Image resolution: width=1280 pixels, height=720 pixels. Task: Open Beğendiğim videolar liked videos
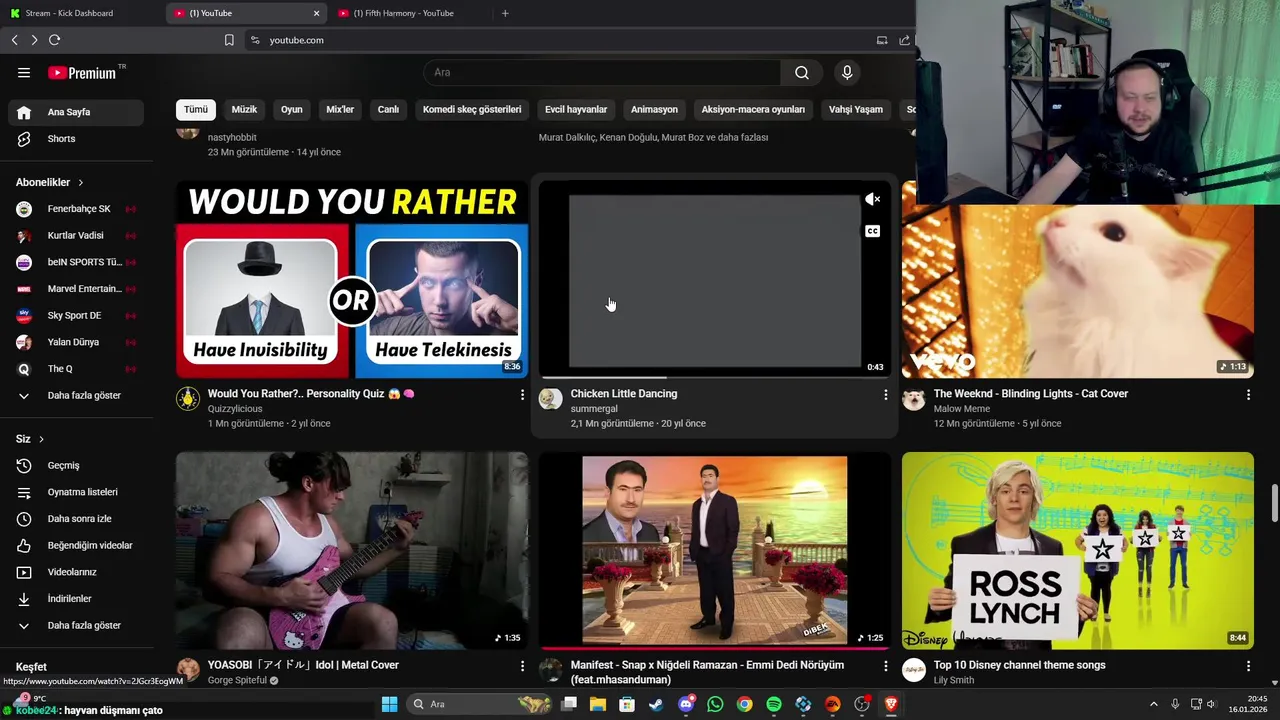click(76, 545)
